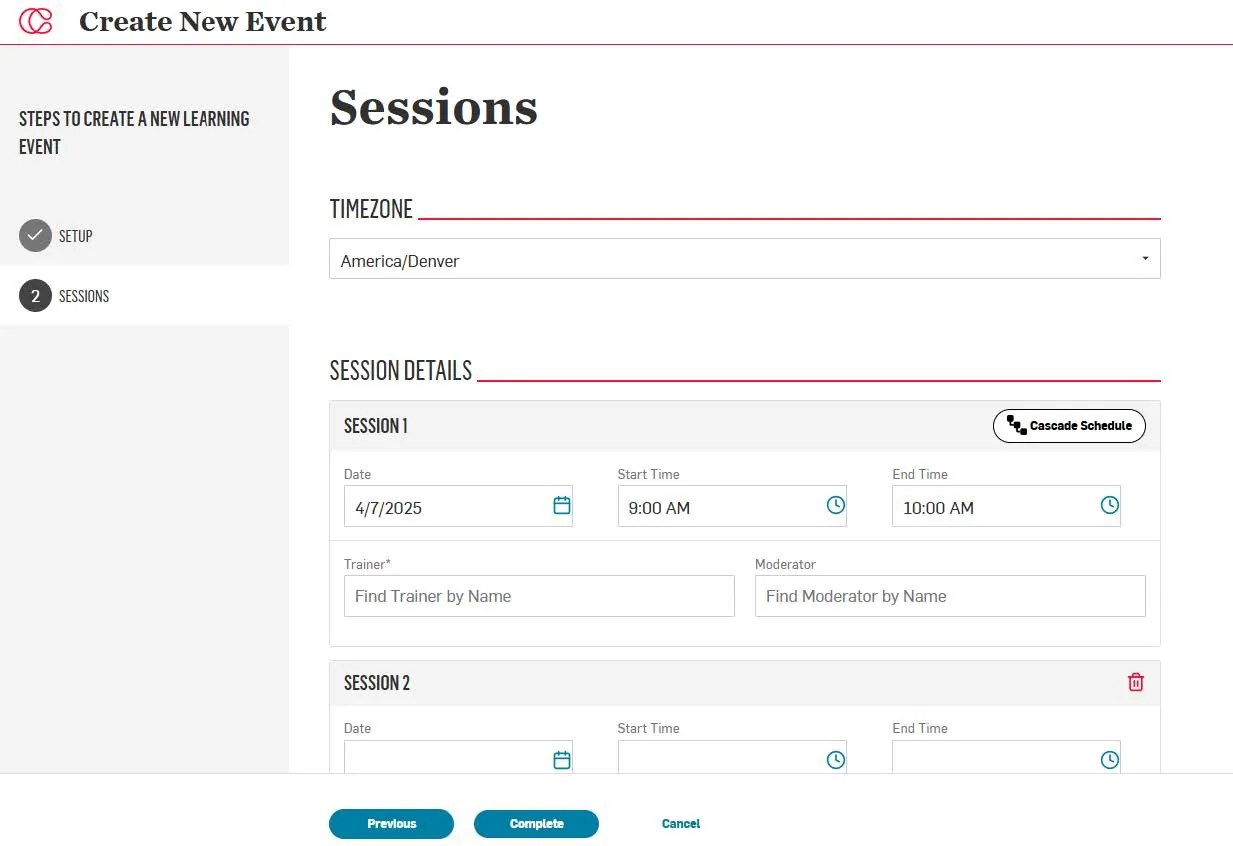This screenshot has height=846, width=1233.
Task: Click the Previous button
Action: [x=391, y=823]
